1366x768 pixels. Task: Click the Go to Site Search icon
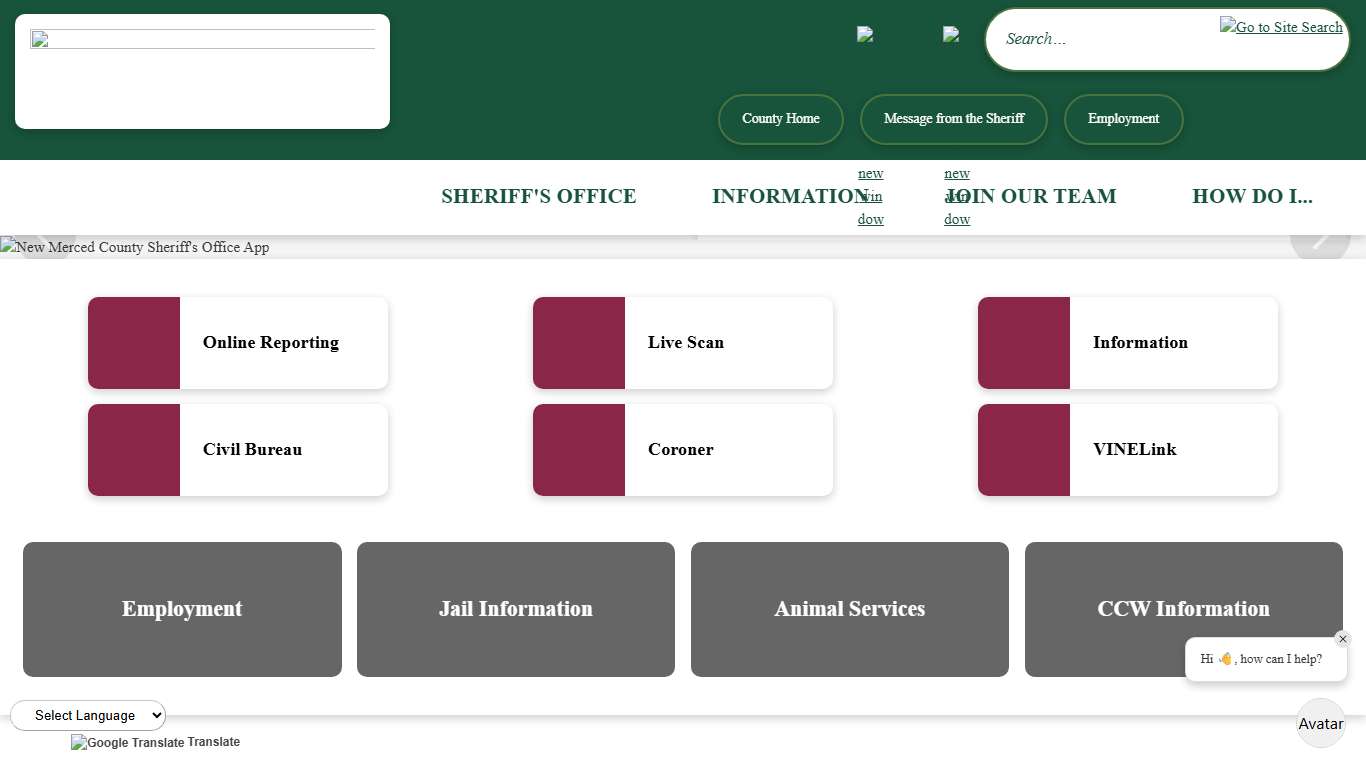[1280, 28]
